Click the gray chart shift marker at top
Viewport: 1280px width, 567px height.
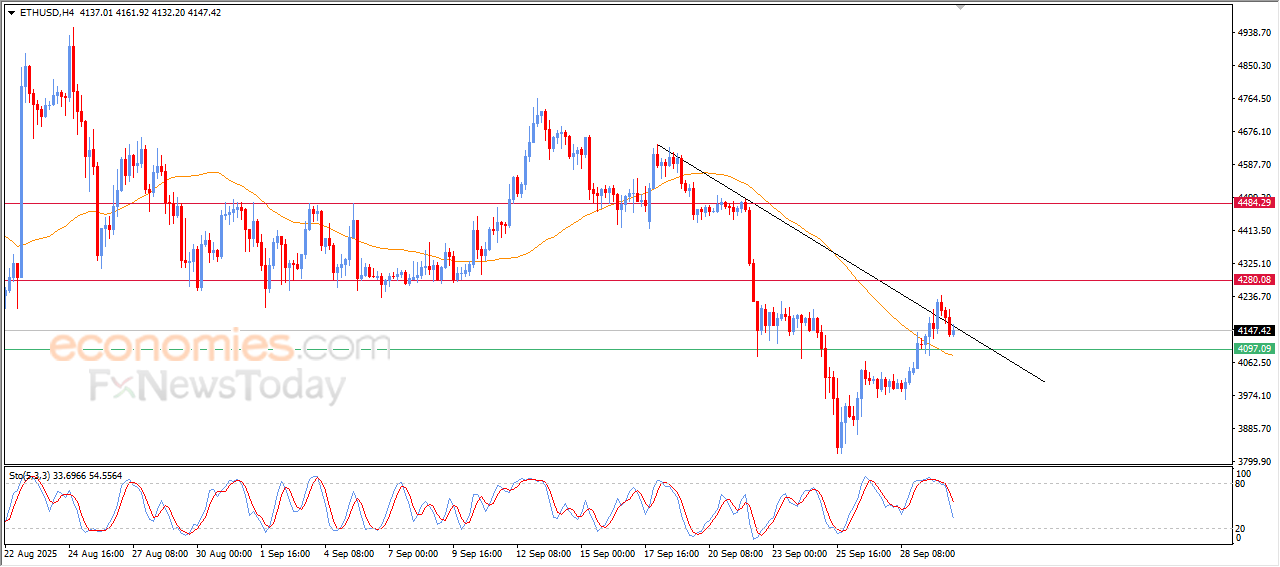[961, 7]
